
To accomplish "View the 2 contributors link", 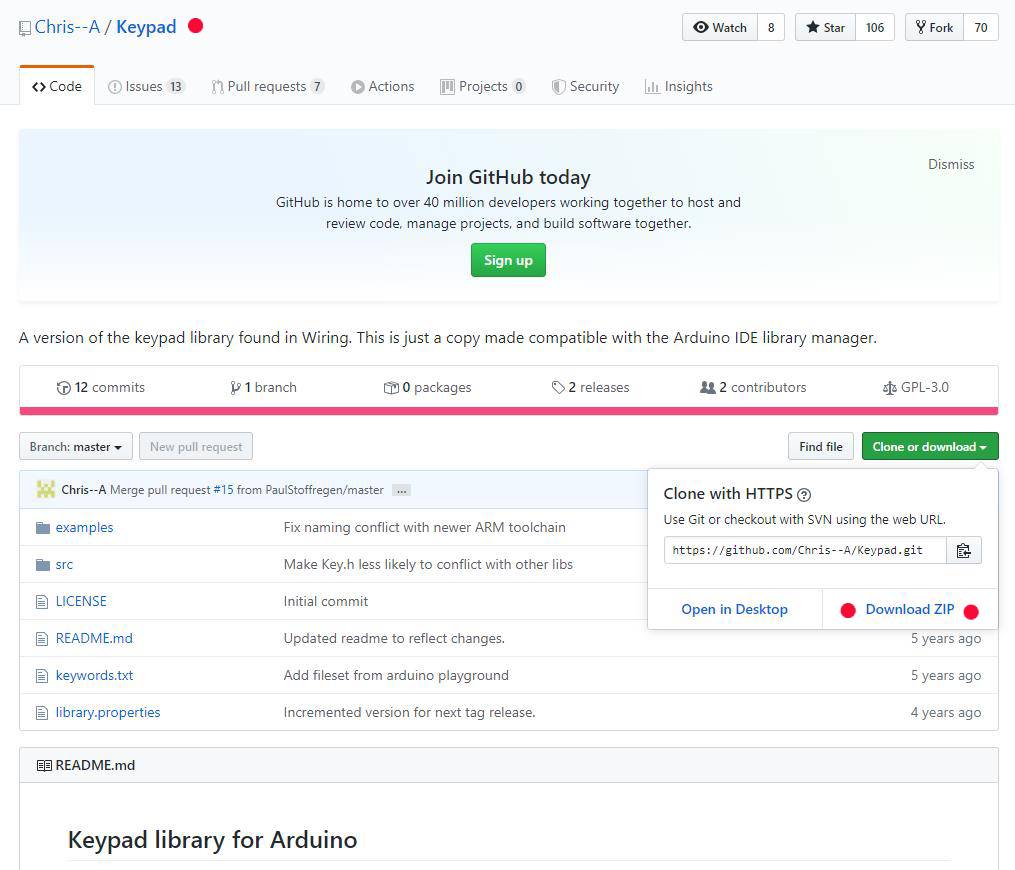I will coord(753,388).
